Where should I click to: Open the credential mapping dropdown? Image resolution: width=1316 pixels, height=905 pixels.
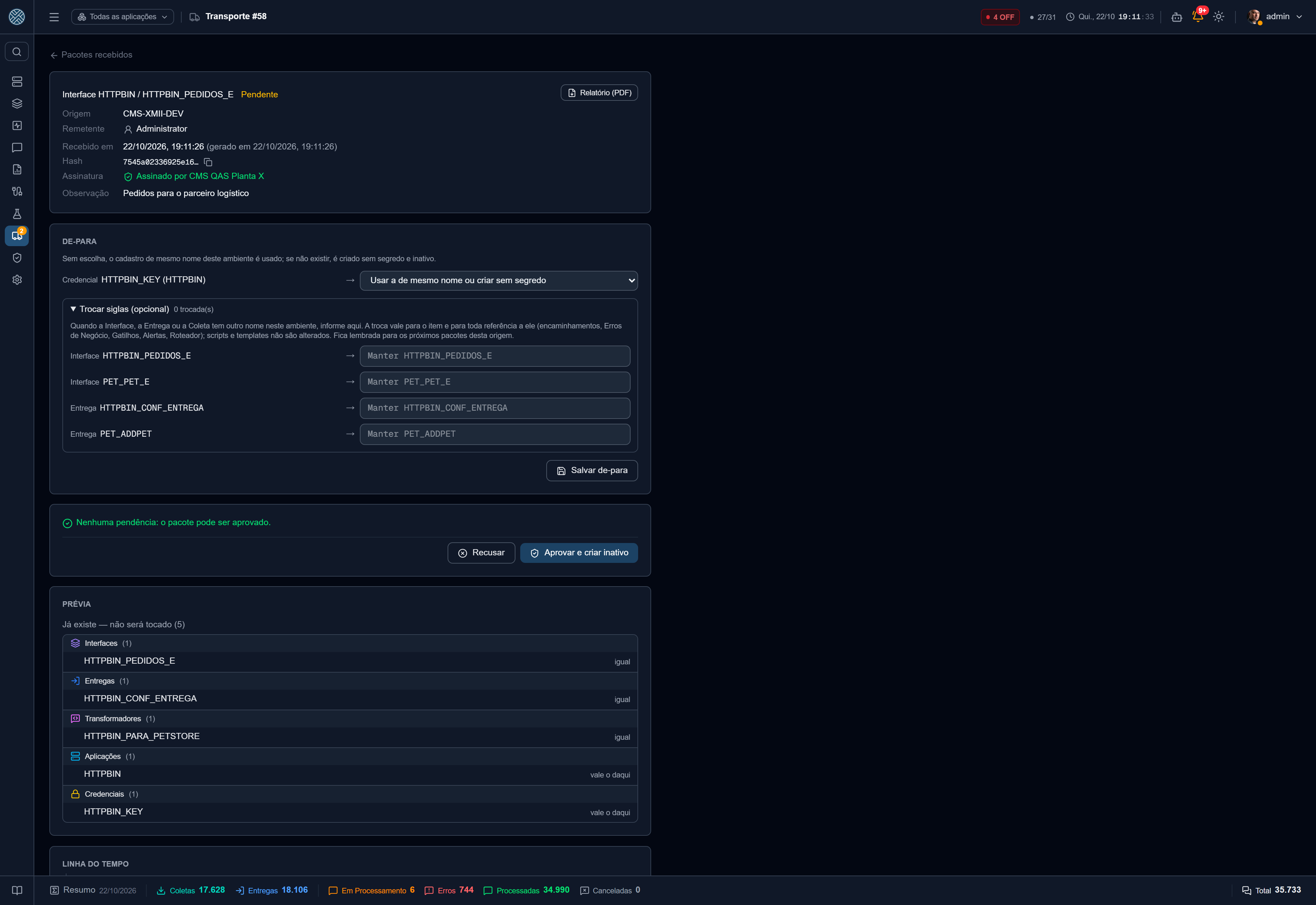pyautogui.click(x=499, y=281)
